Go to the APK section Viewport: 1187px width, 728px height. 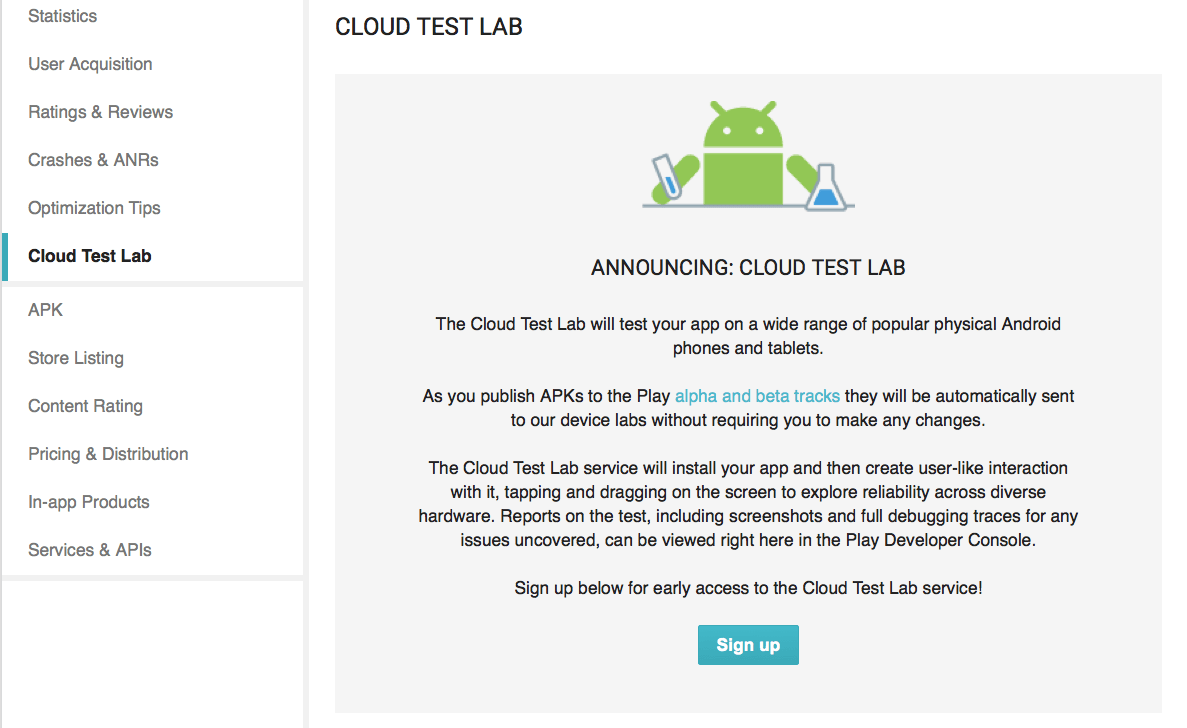point(45,310)
